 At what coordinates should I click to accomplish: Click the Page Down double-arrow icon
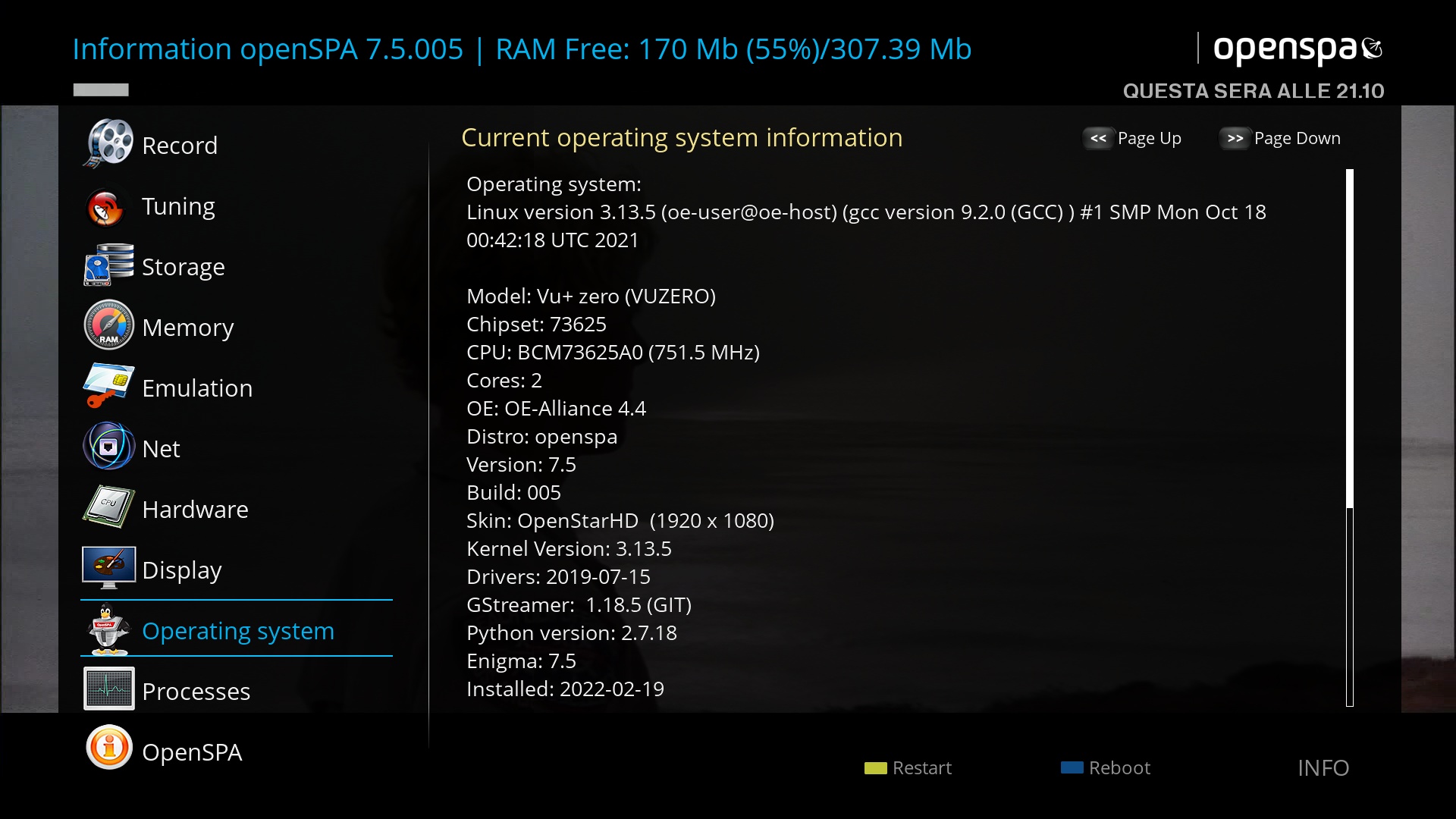(1235, 138)
